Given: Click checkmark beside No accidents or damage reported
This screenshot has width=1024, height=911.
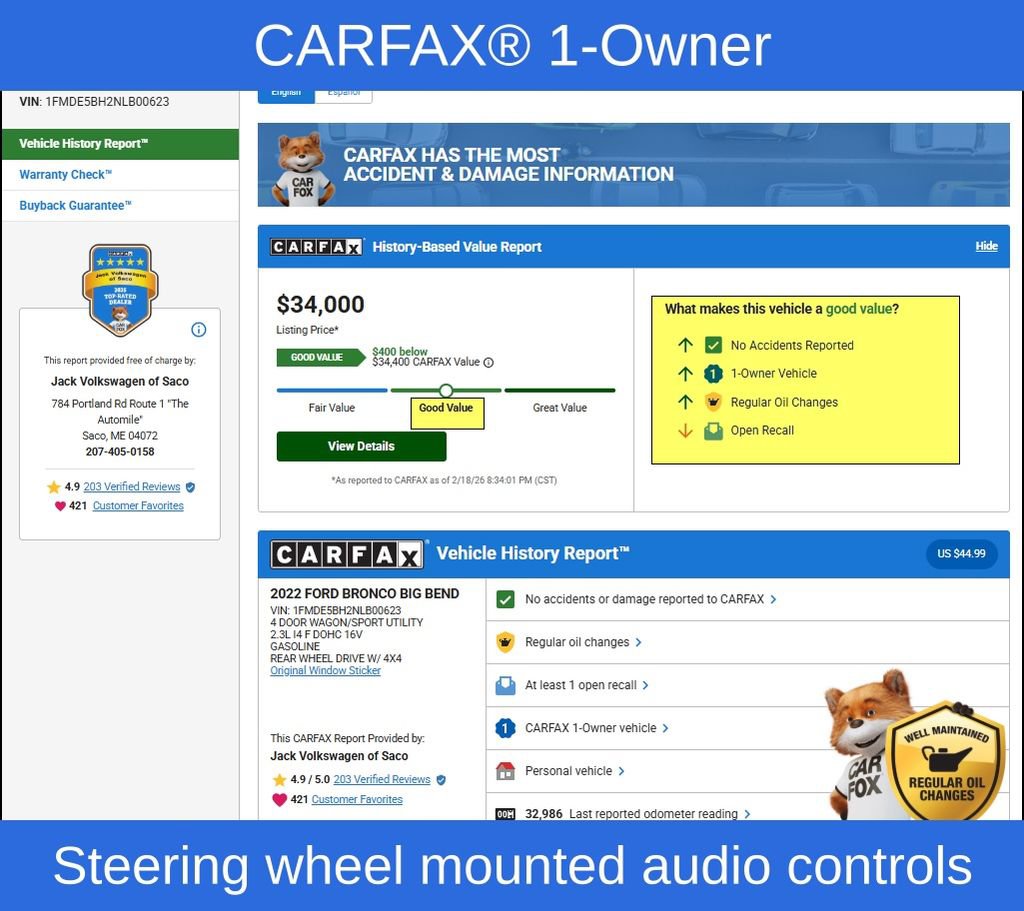Looking at the screenshot, I should (505, 599).
